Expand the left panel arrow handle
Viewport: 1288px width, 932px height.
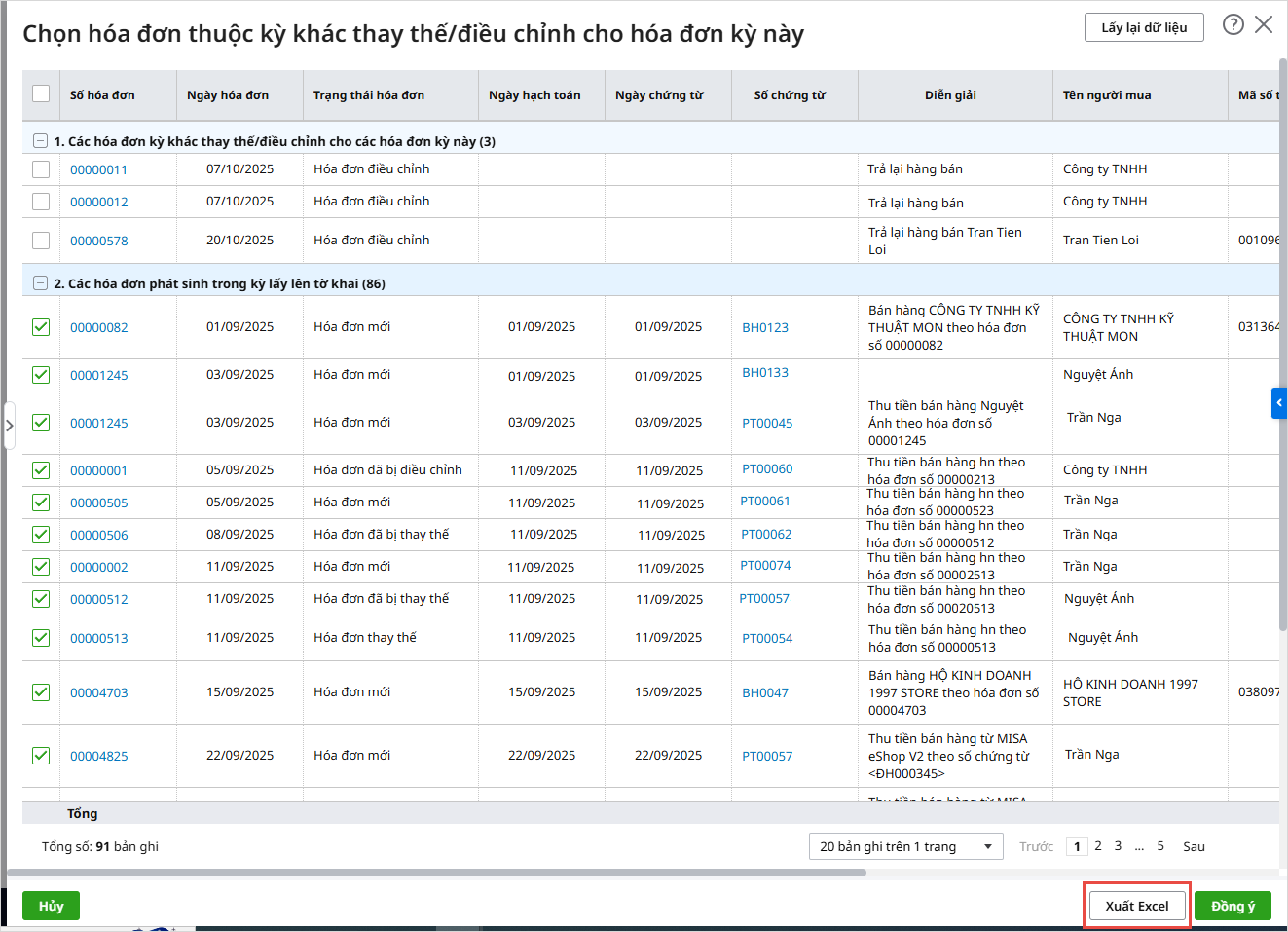click(x=9, y=426)
